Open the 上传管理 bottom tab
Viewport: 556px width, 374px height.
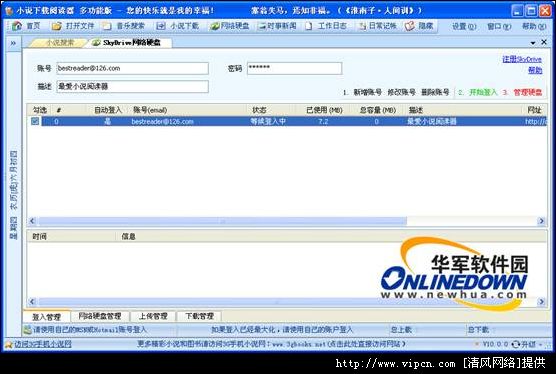click(153, 316)
